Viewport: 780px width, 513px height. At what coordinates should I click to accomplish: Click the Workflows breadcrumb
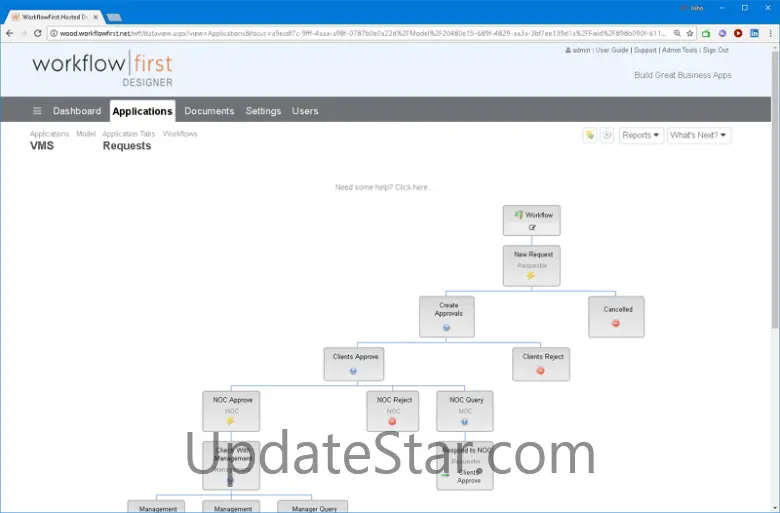(x=180, y=134)
